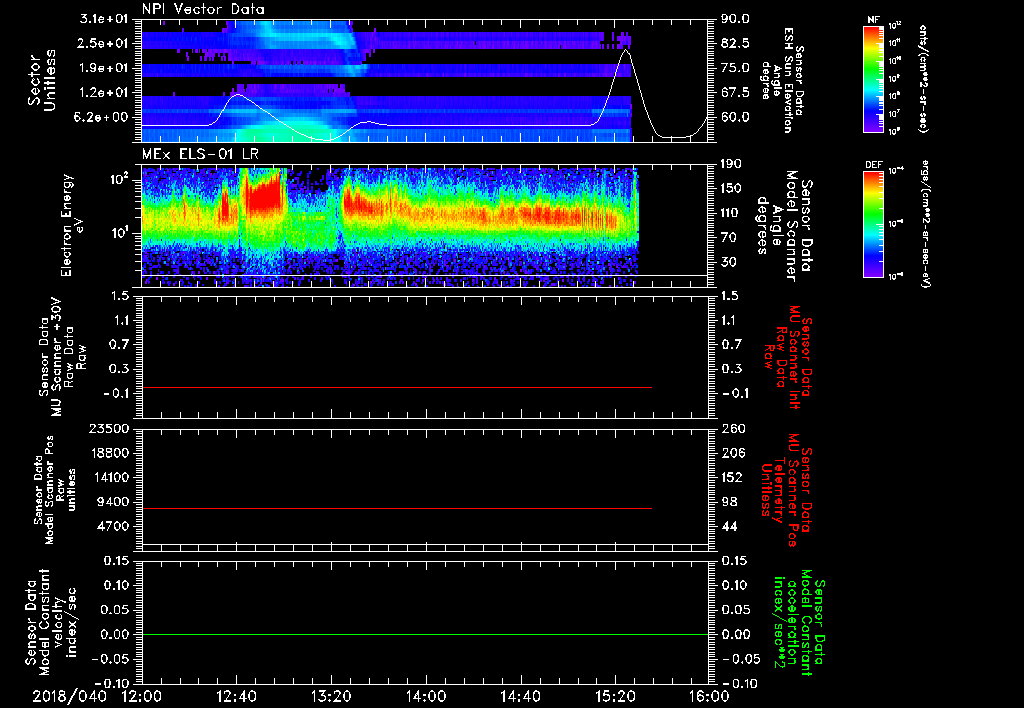
Task: Click the red 'MU Scanner Pos Telemetry' label
Action: [786, 491]
